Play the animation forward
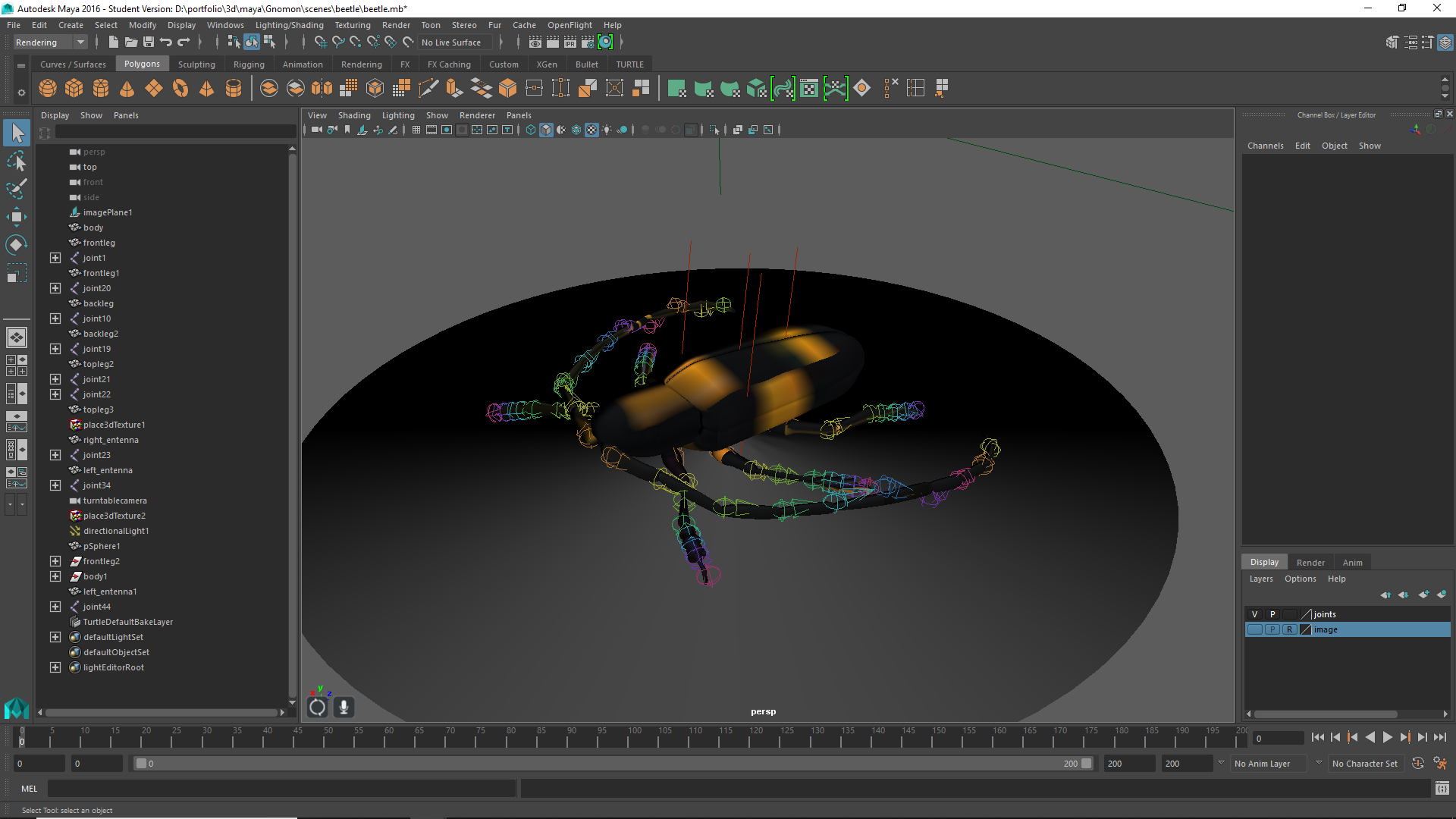 [x=1388, y=737]
